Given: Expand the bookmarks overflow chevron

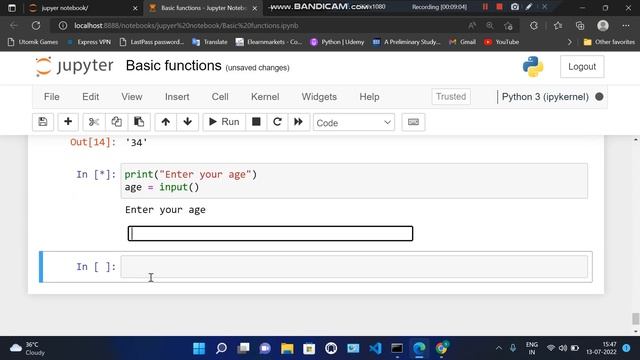Looking at the screenshot, I should pyautogui.click(x=569, y=42).
